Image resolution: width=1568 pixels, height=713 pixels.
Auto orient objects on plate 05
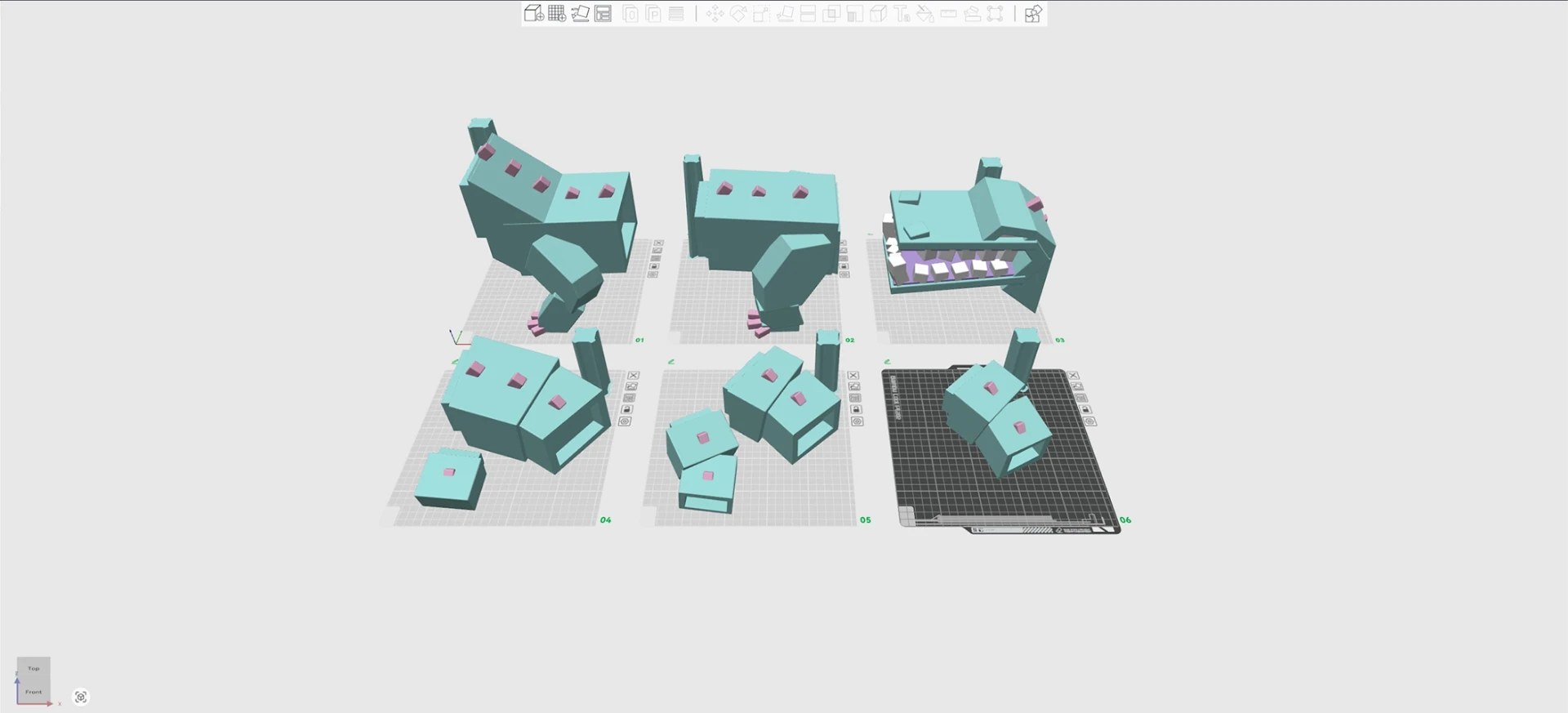854,387
